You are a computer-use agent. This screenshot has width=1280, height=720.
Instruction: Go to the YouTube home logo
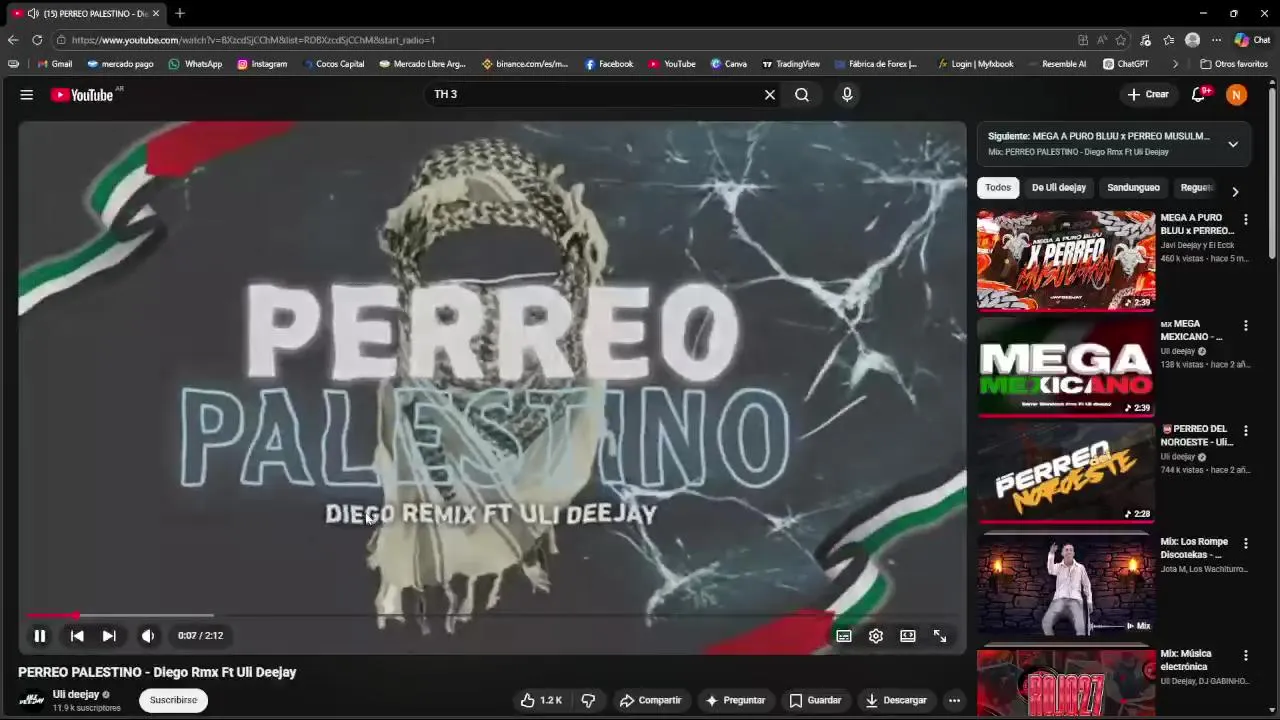click(x=81, y=94)
